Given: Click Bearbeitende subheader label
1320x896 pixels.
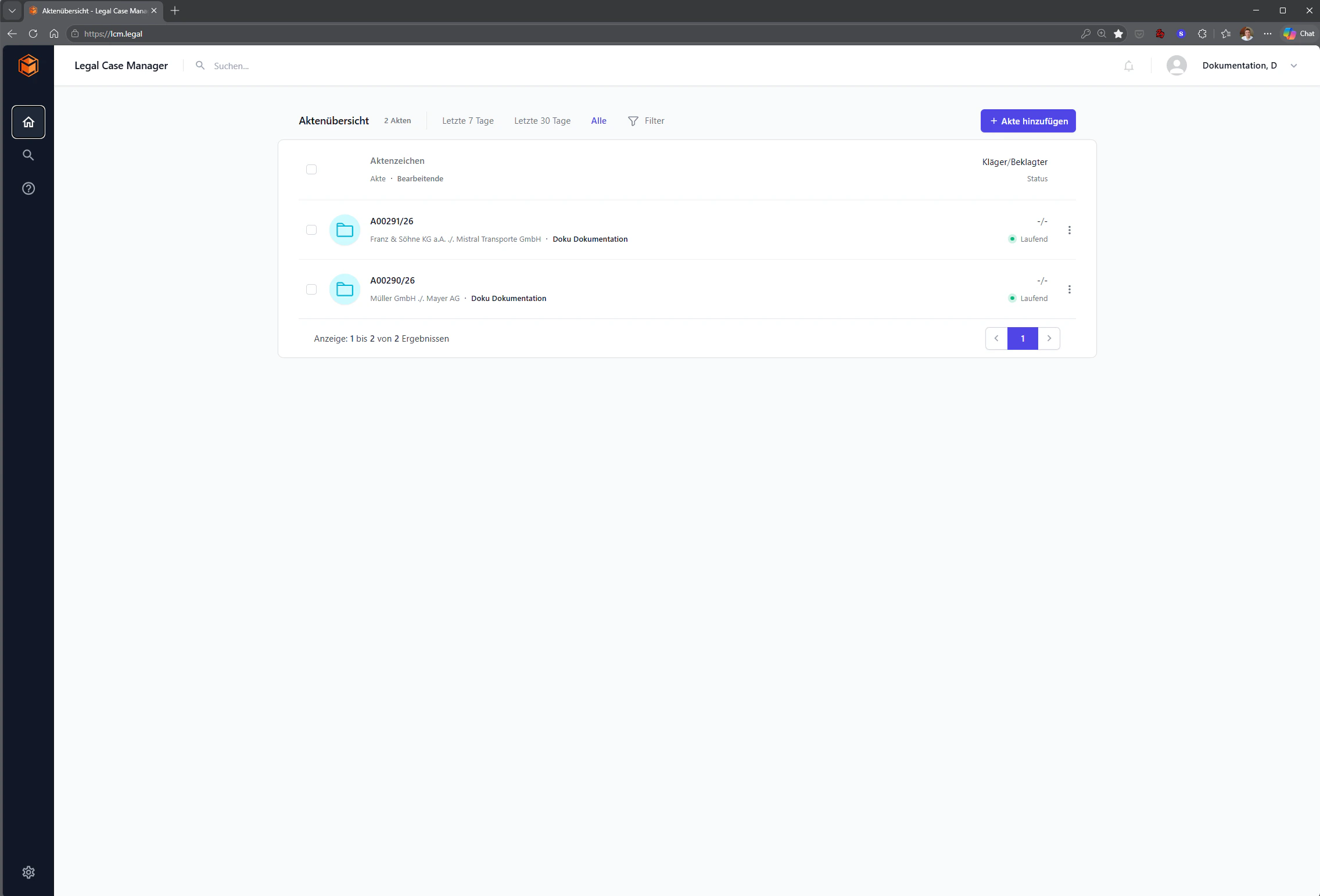Looking at the screenshot, I should pyautogui.click(x=420, y=179).
